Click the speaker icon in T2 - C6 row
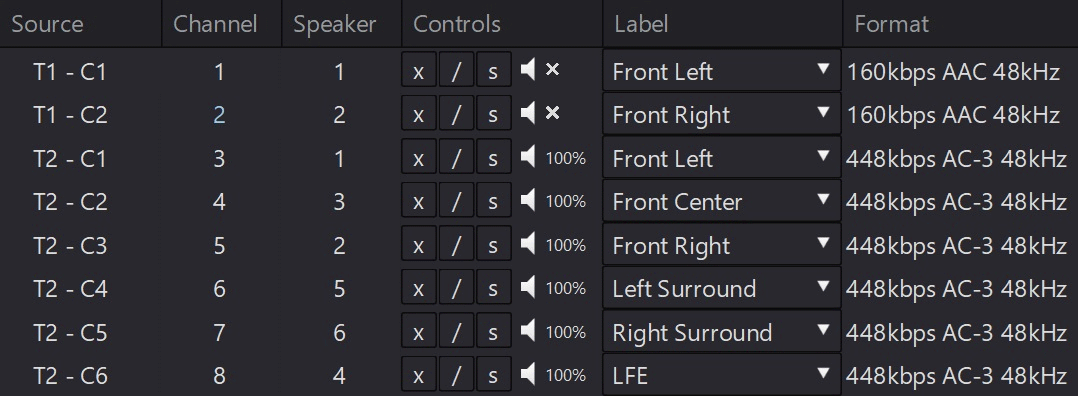Image resolution: width=1078 pixels, height=396 pixels. (x=528, y=374)
